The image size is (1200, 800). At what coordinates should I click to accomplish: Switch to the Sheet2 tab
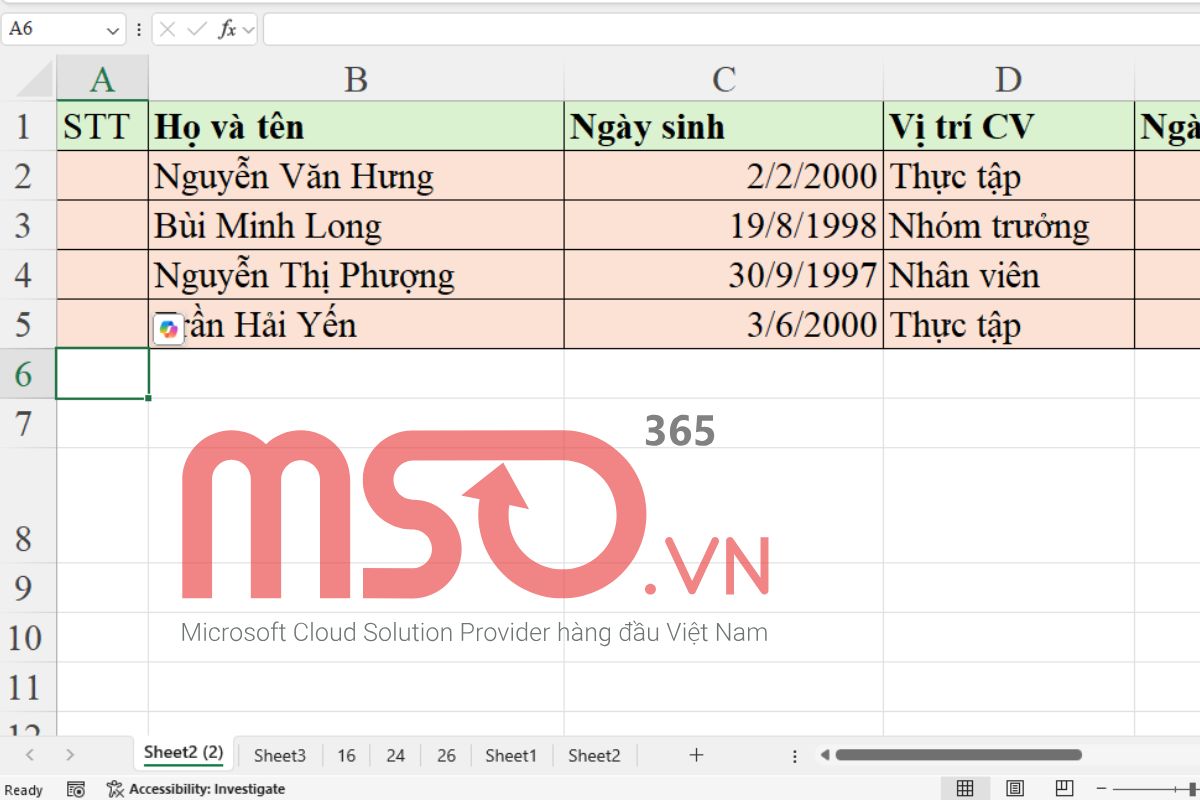[594, 756]
